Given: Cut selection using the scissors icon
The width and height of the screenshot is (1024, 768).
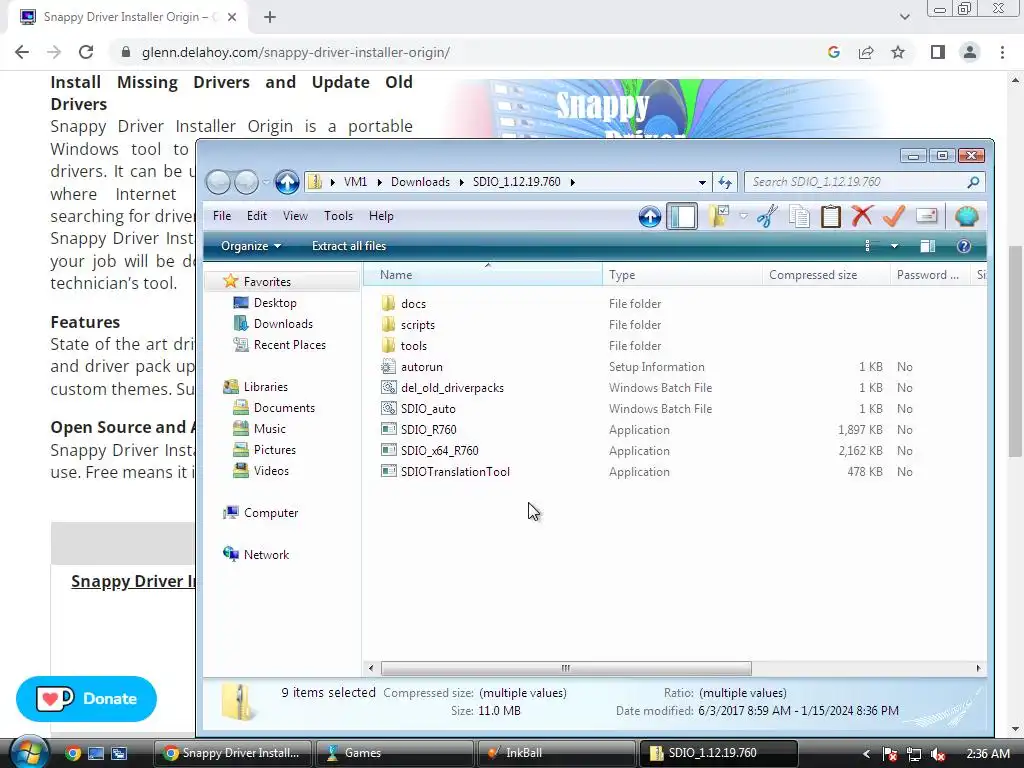Looking at the screenshot, I should click(767, 216).
